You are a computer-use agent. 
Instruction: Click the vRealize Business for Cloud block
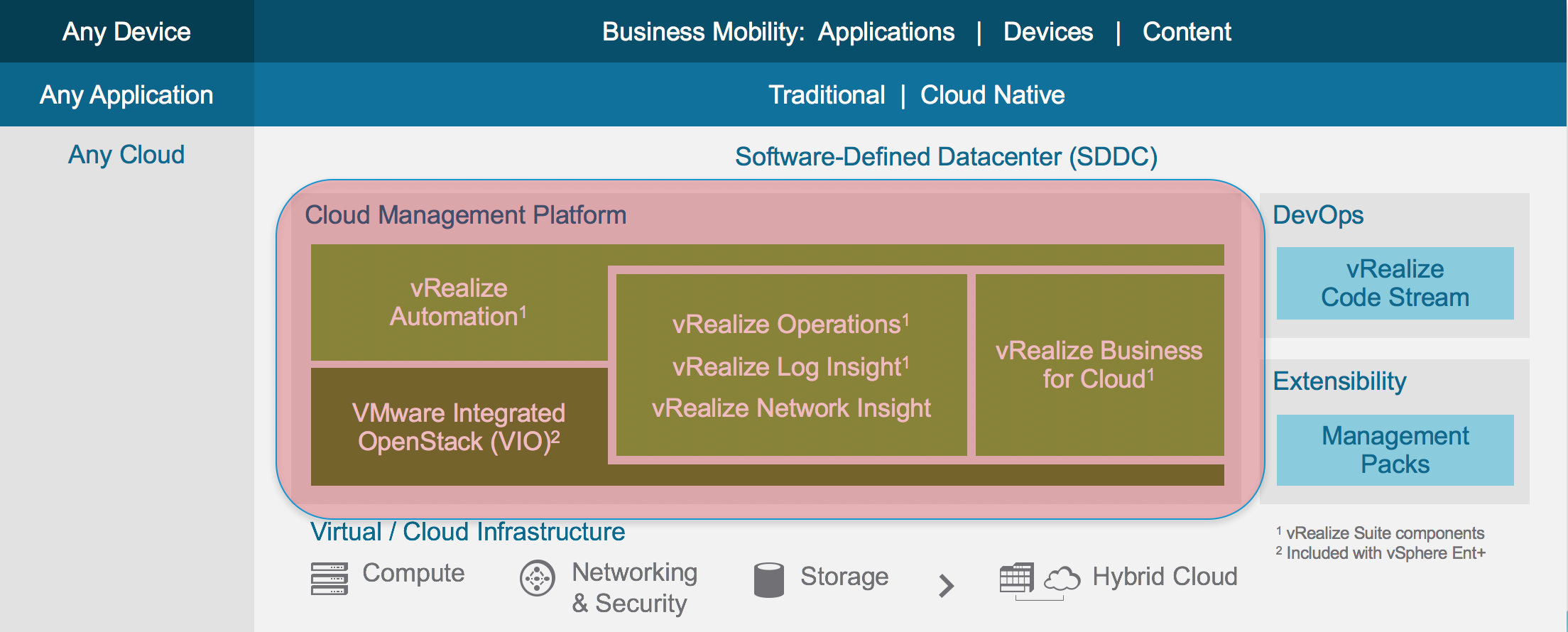1099,365
